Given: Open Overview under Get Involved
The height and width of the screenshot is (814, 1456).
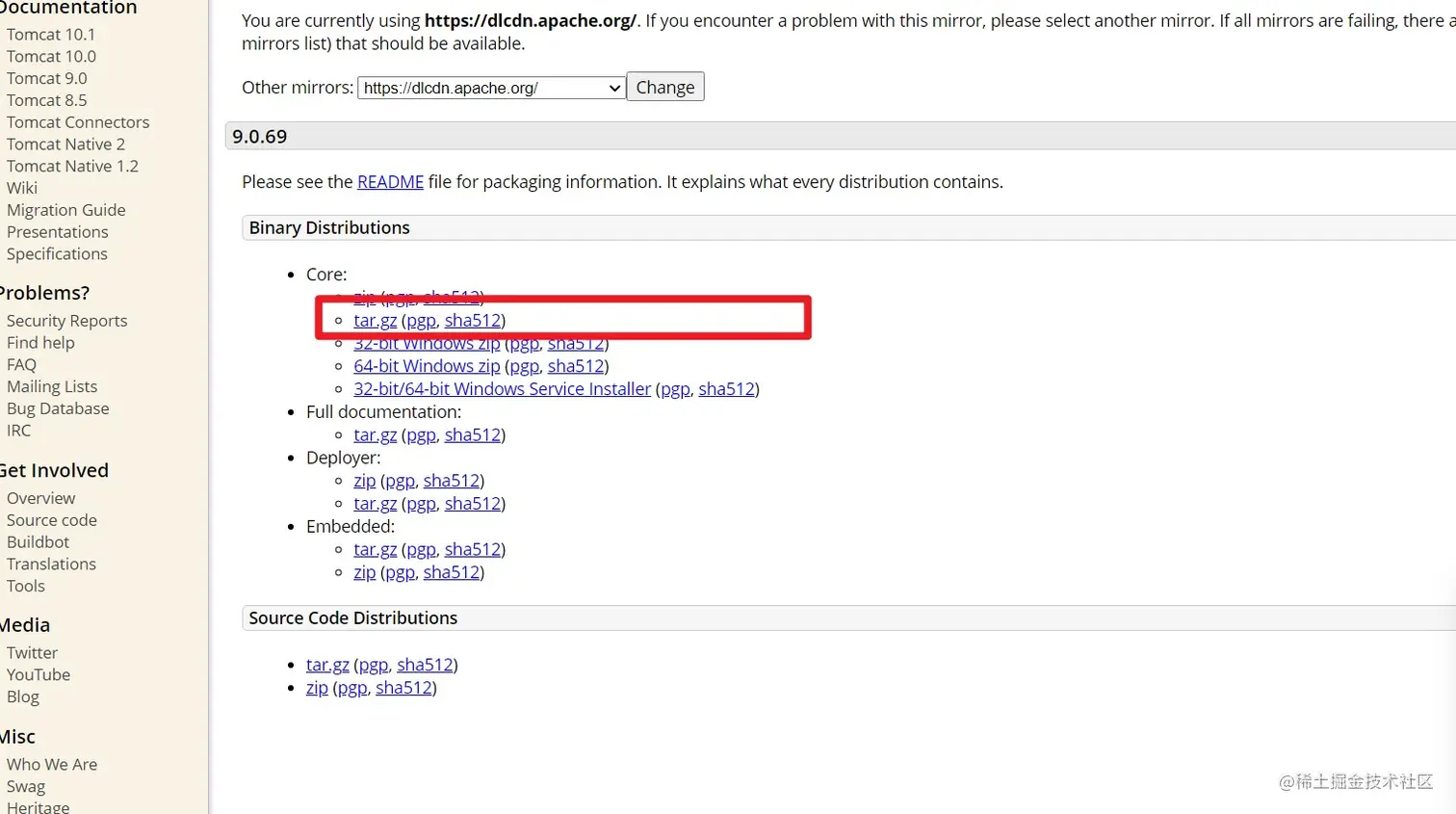Looking at the screenshot, I should (40, 499).
